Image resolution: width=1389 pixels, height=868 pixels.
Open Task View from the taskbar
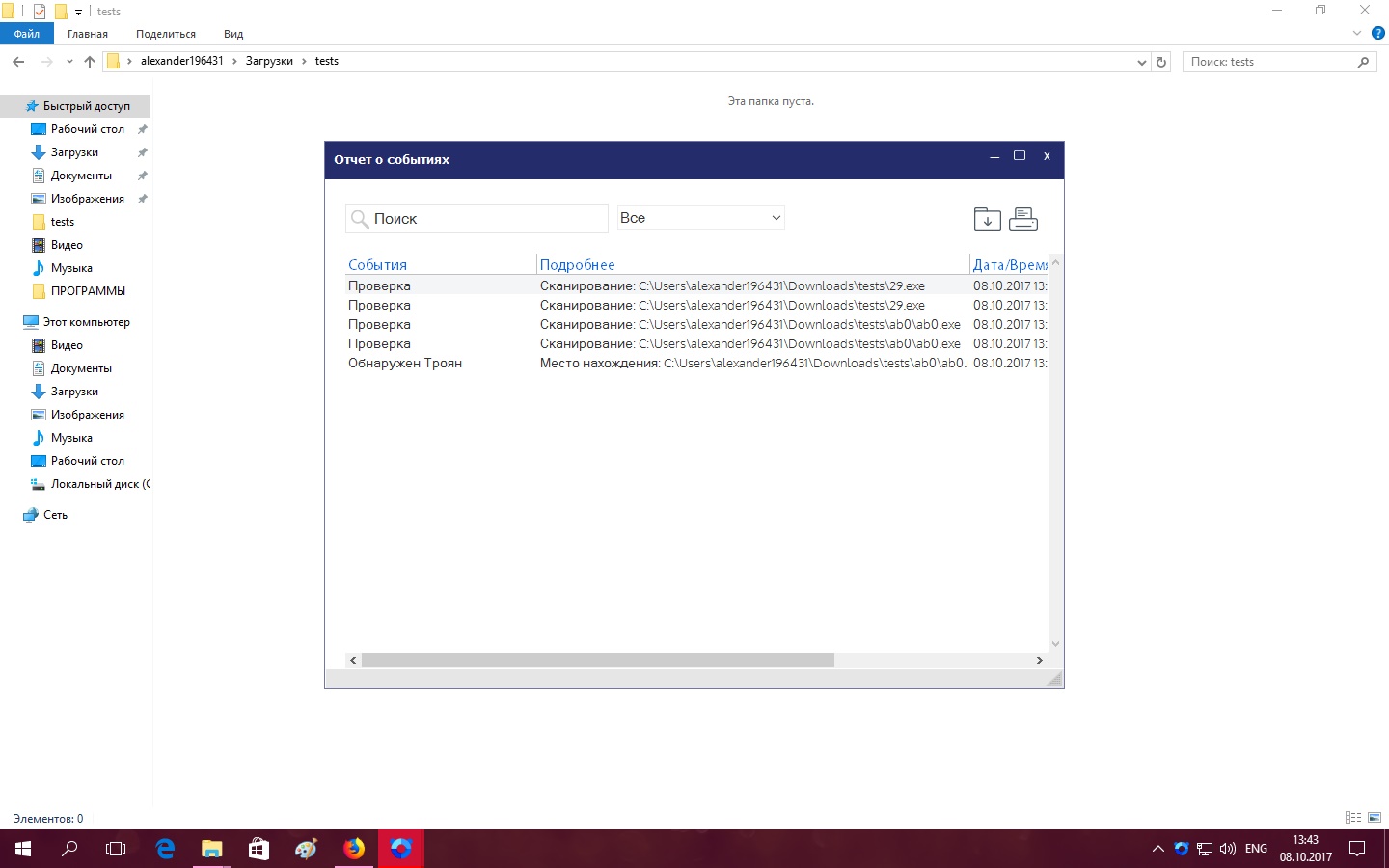click(x=116, y=849)
